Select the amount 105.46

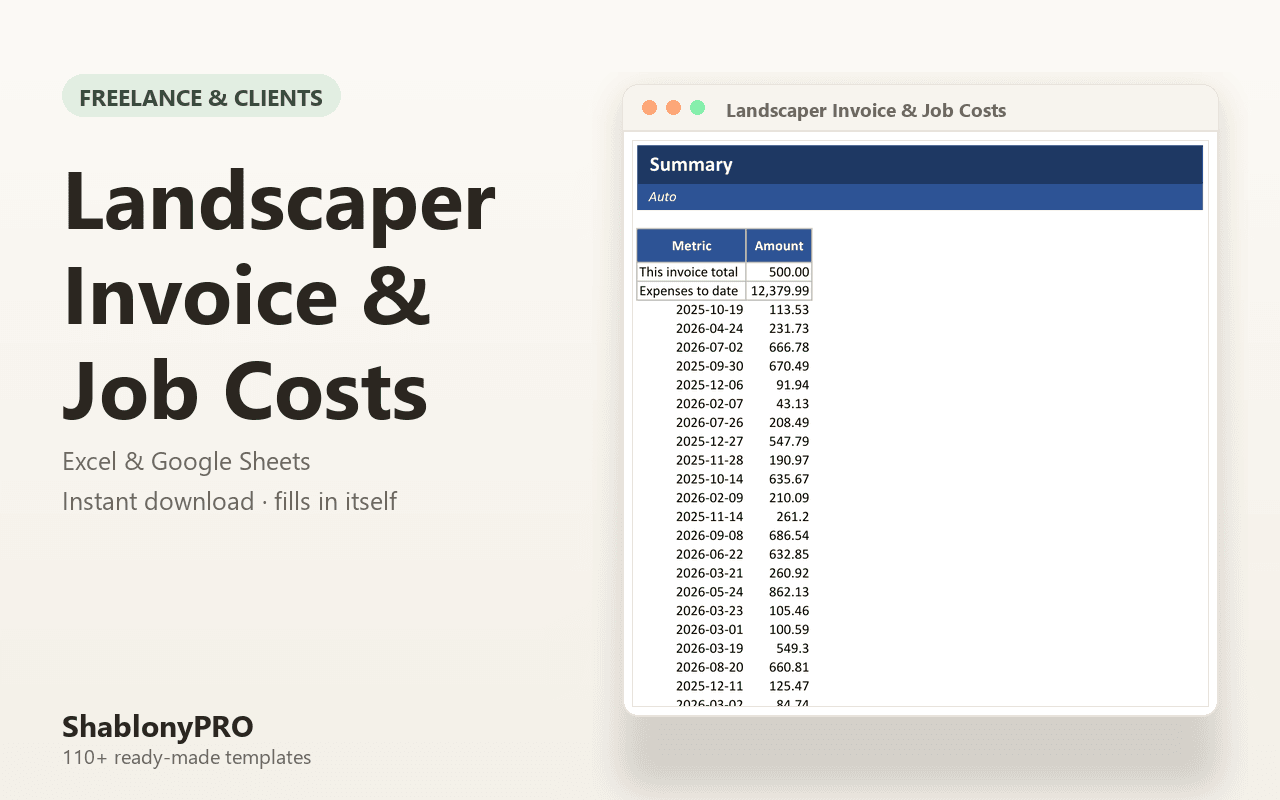click(788, 611)
